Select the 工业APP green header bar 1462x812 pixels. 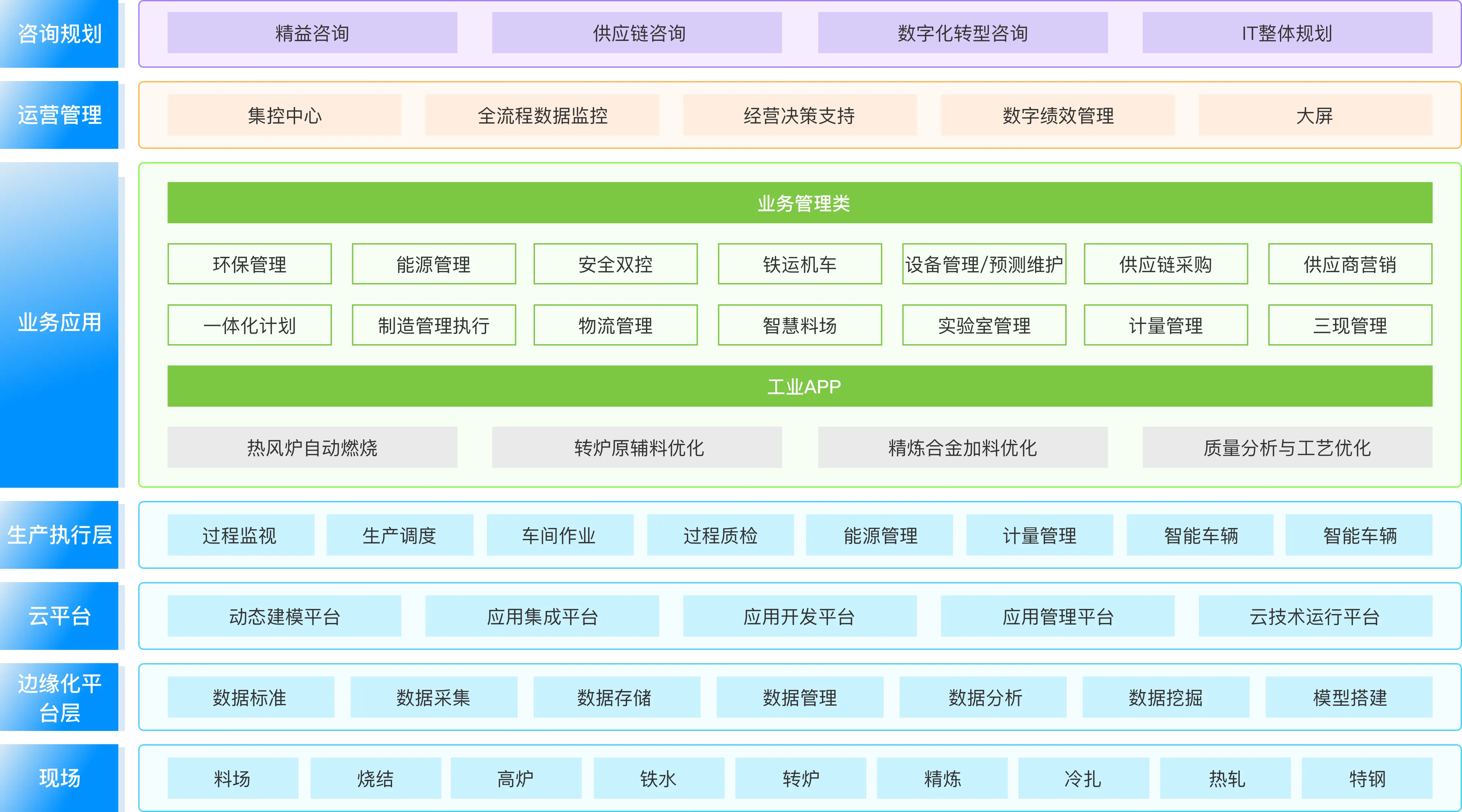click(799, 386)
